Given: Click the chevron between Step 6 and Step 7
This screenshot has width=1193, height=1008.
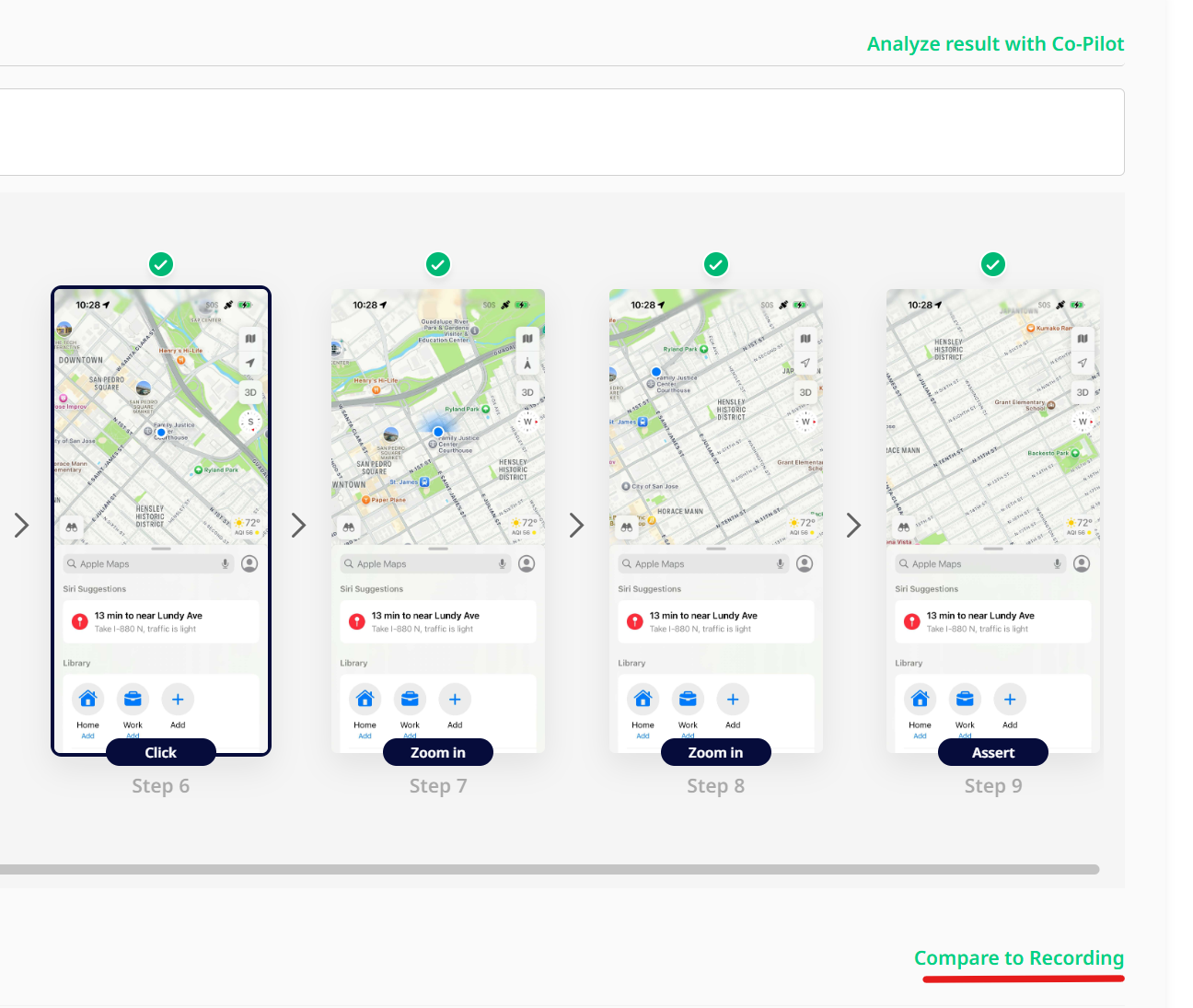Looking at the screenshot, I should [x=298, y=525].
